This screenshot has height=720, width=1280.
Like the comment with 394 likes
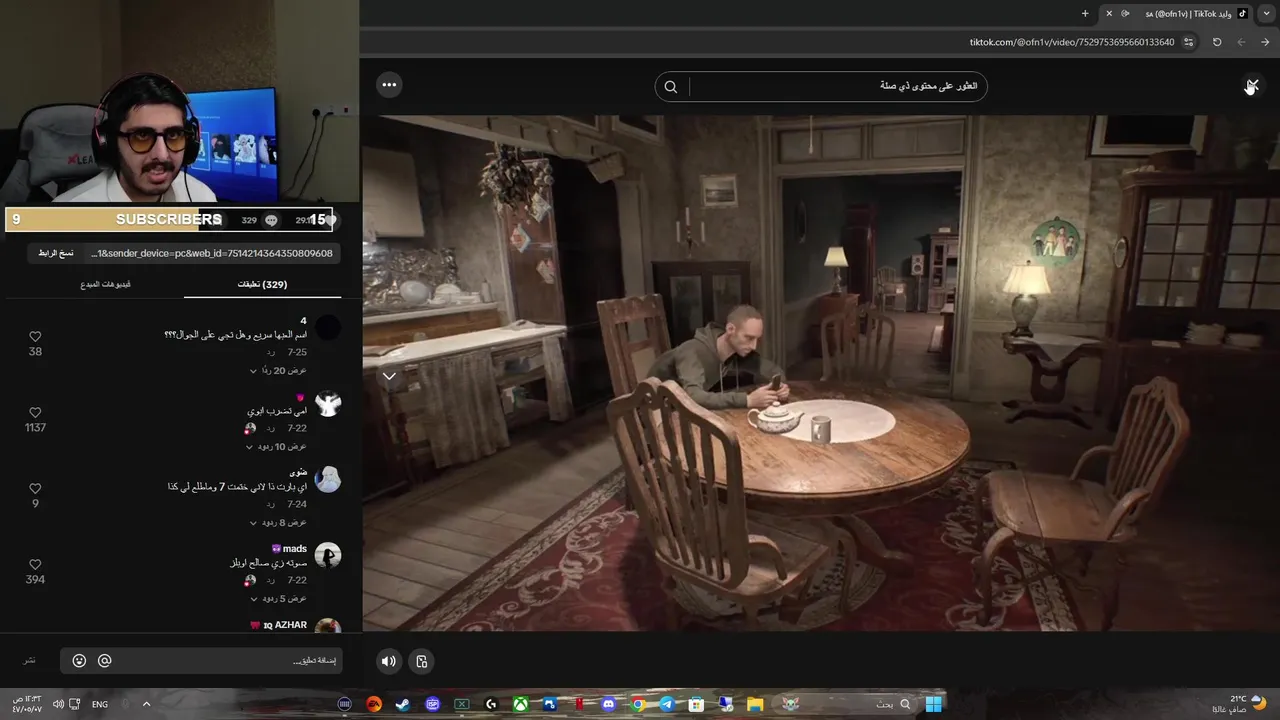(x=35, y=565)
